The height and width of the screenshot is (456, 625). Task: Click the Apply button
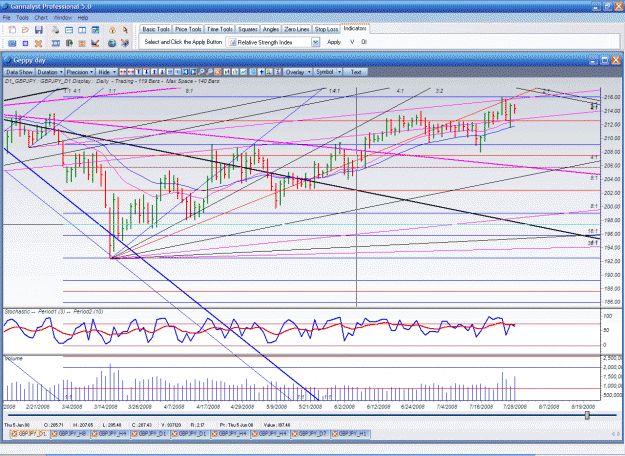click(334, 42)
